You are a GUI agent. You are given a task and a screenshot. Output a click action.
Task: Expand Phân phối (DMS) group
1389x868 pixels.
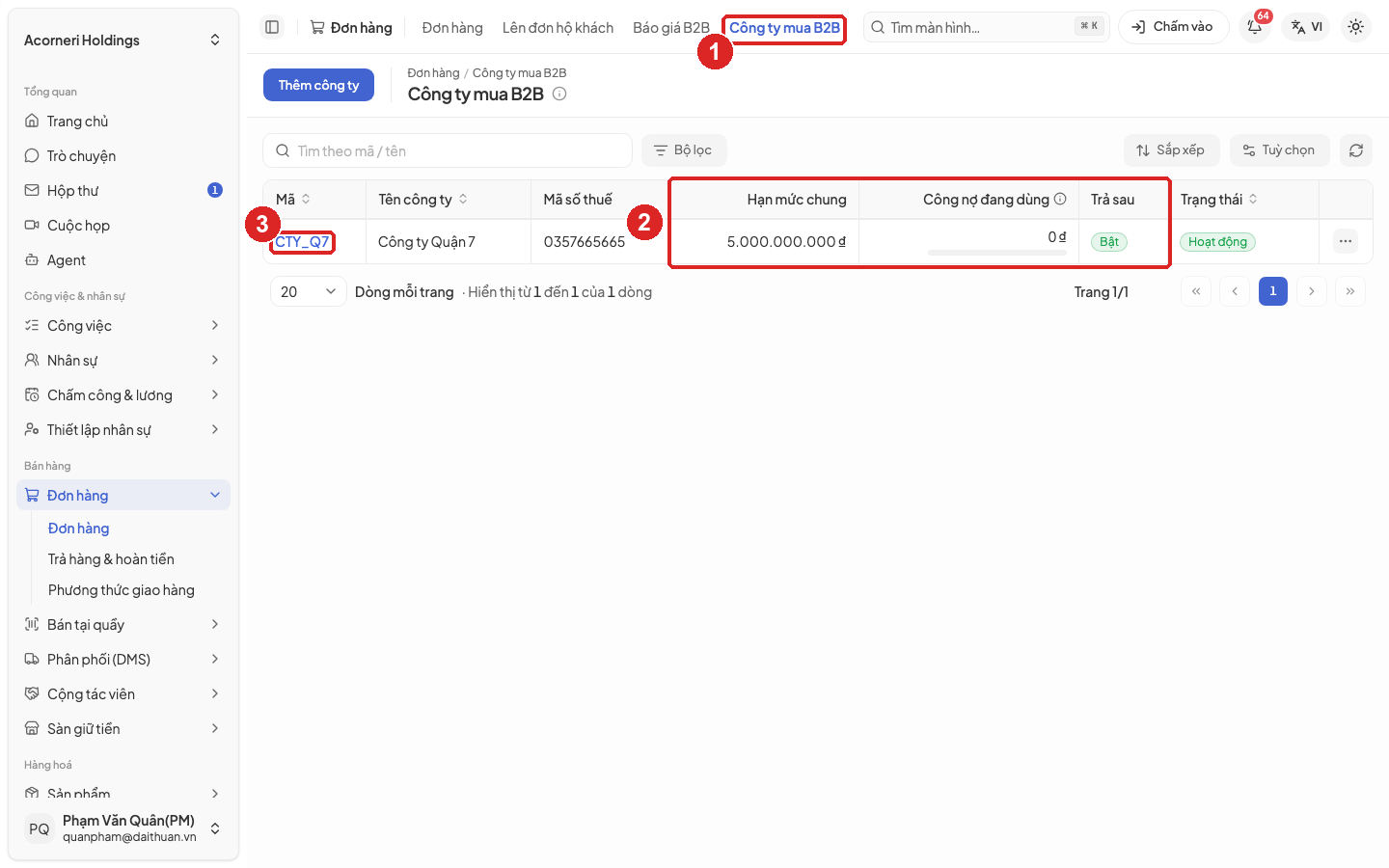(123, 660)
